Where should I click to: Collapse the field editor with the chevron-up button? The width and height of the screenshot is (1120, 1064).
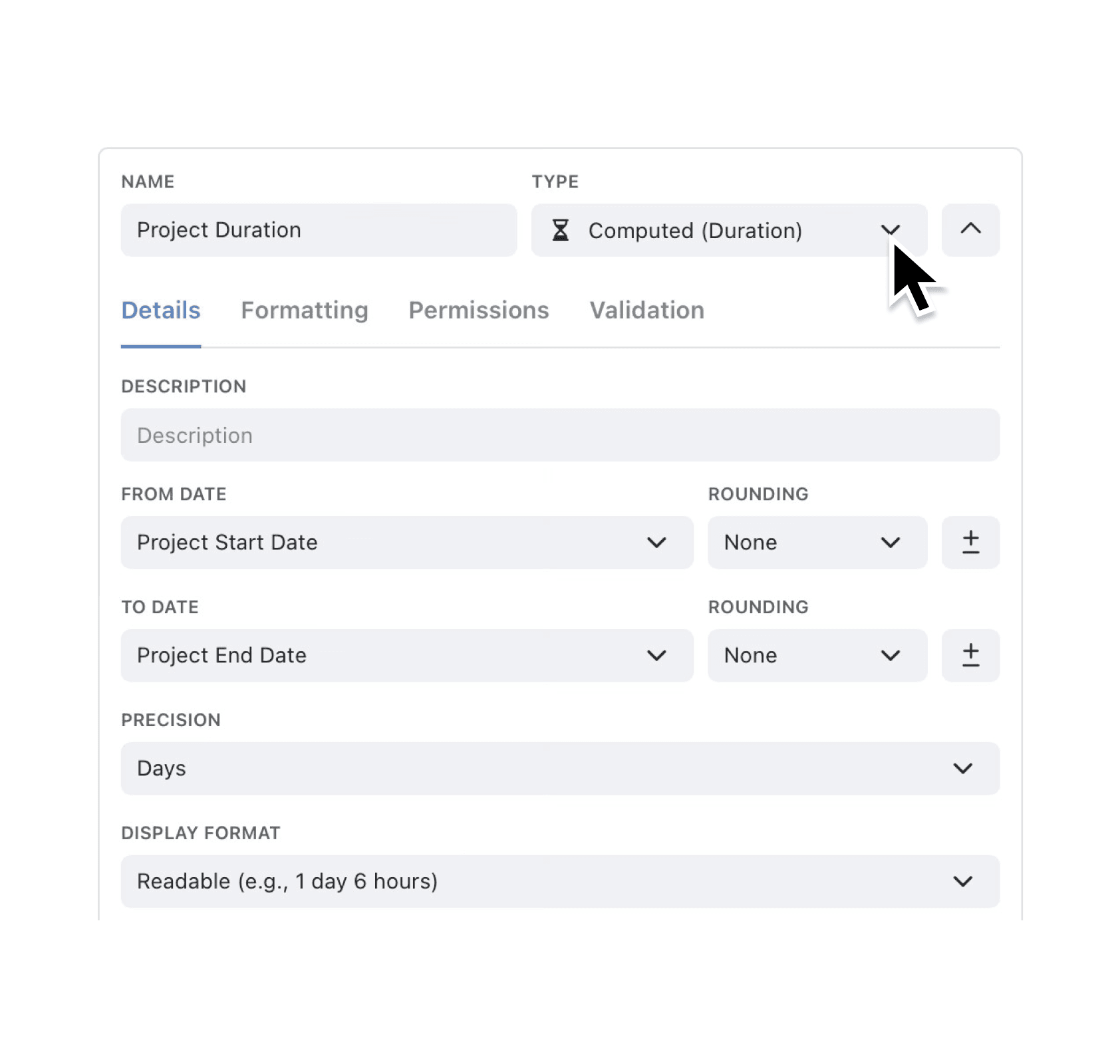(970, 230)
